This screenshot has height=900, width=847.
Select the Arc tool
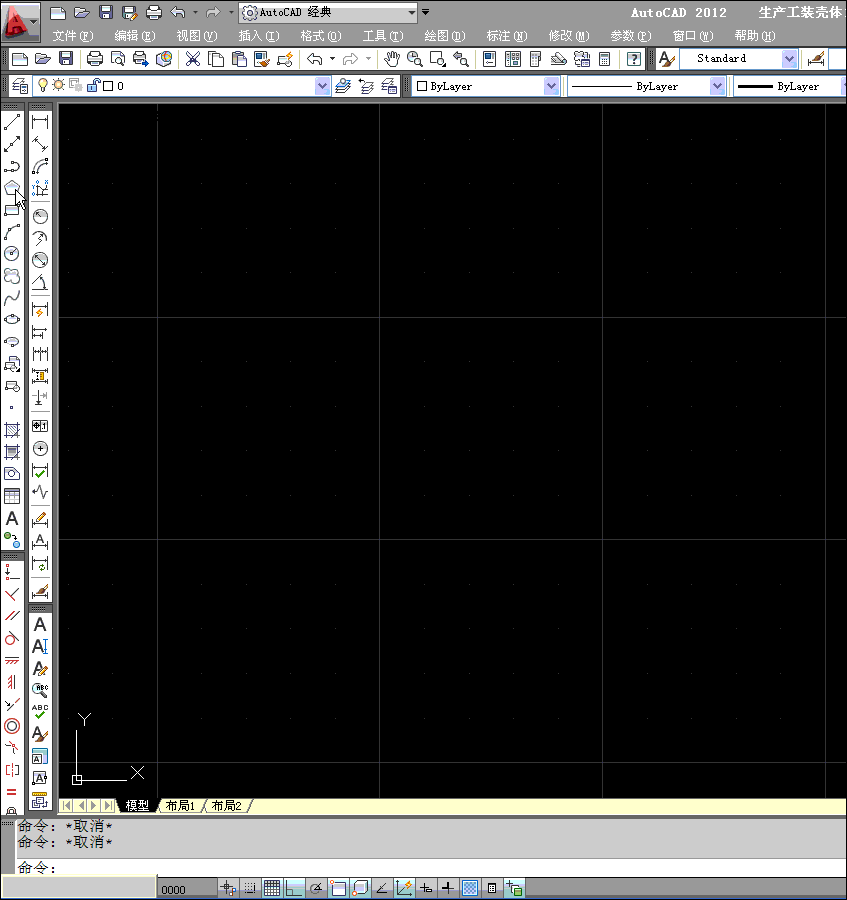click(x=12, y=232)
